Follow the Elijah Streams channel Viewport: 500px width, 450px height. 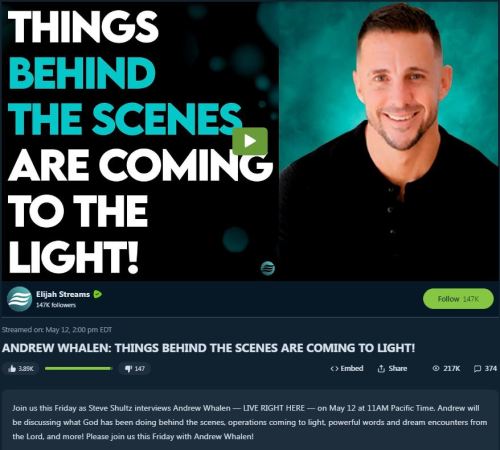tap(458, 299)
